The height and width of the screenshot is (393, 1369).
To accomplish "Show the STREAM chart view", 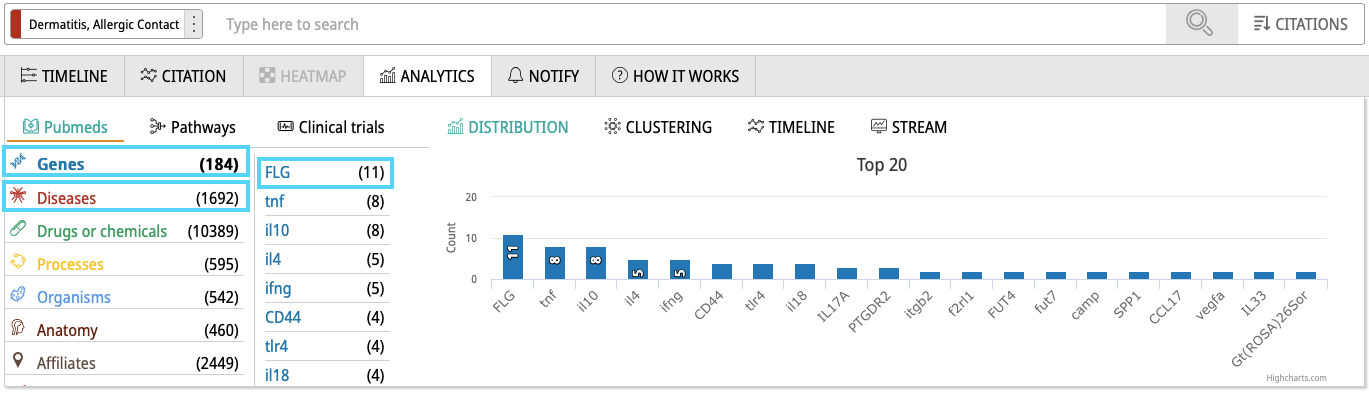I will point(908,127).
